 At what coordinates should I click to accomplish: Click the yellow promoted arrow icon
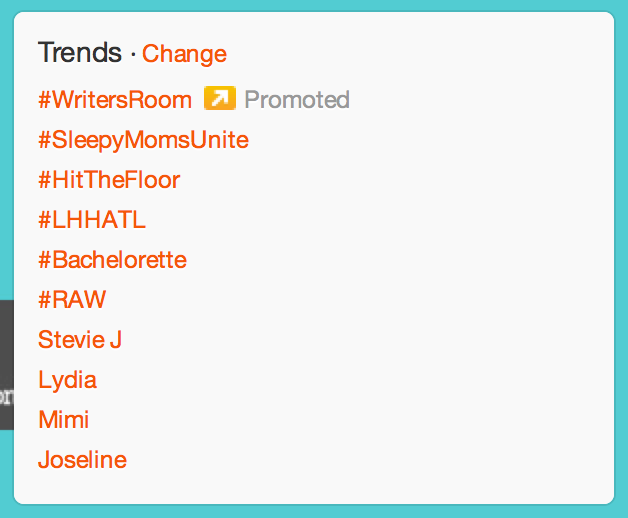point(219,98)
